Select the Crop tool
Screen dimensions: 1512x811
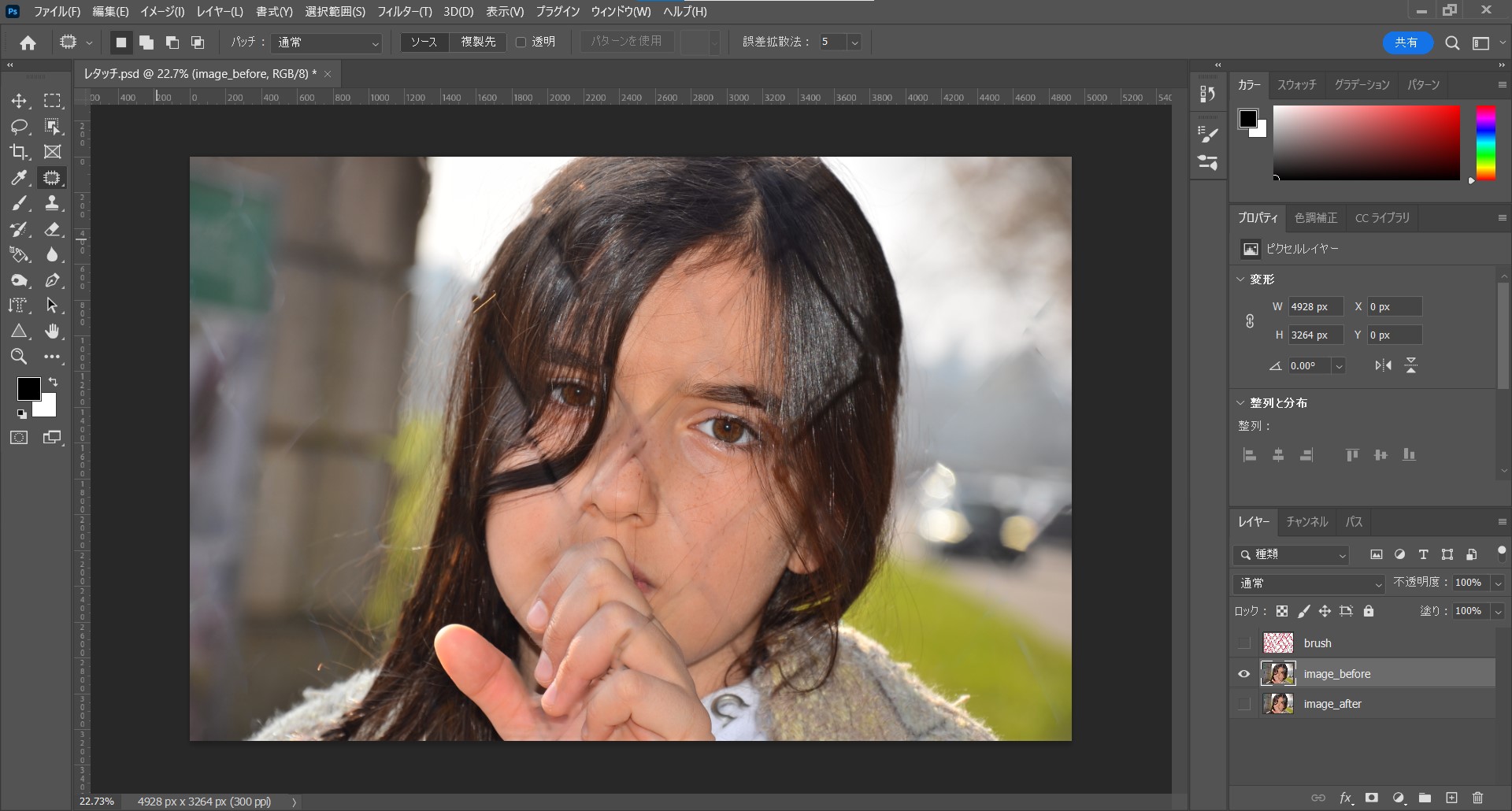tap(19, 152)
